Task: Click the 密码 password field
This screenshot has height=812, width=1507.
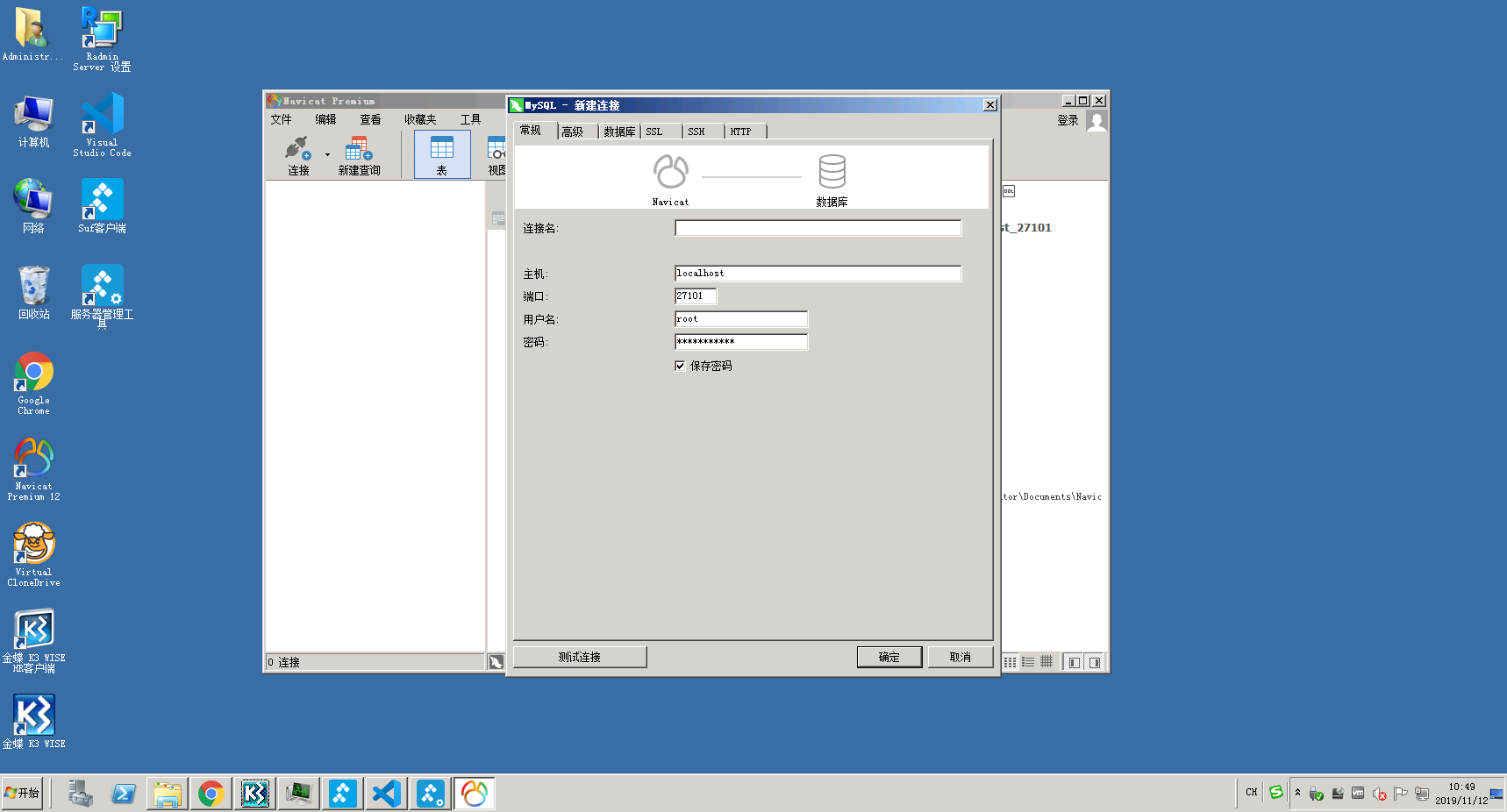Action: click(x=741, y=342)
